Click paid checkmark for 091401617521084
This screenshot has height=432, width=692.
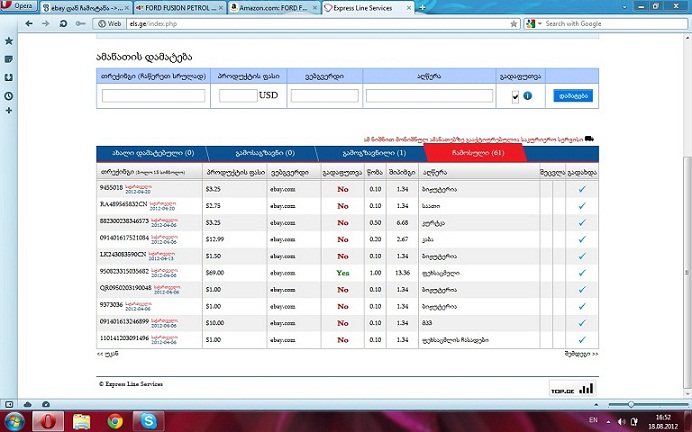582,239
